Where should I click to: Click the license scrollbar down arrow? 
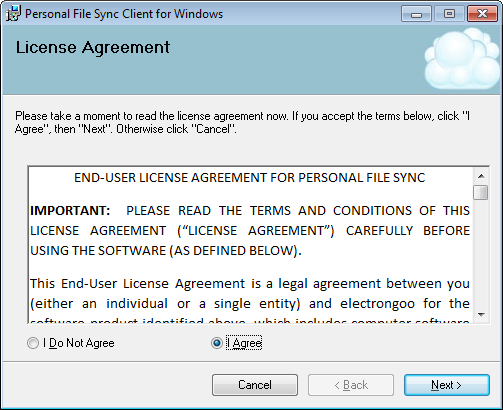[481, 314]
